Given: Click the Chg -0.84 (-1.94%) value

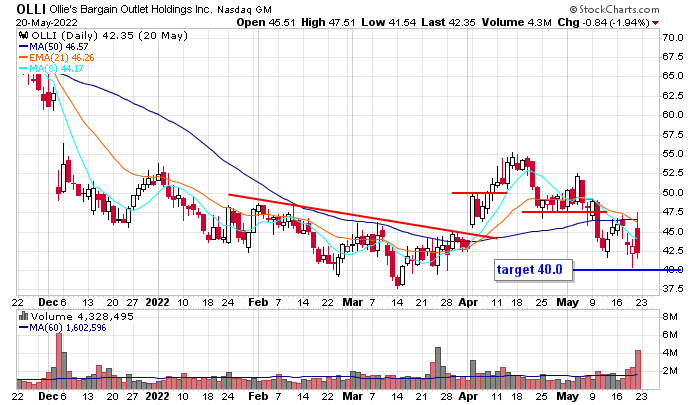Looking at the screenshot, I should [x=603, y=22].
